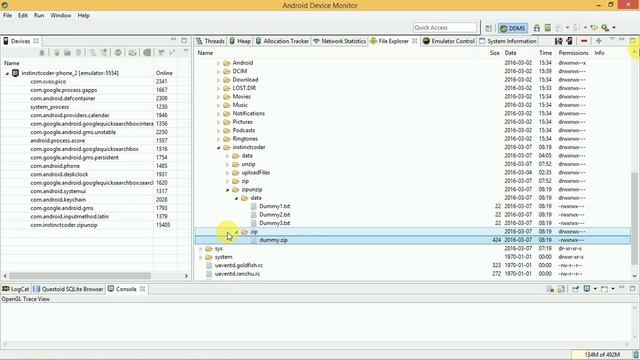
Task: Select the system_process entry
Action: pos(49,107)
